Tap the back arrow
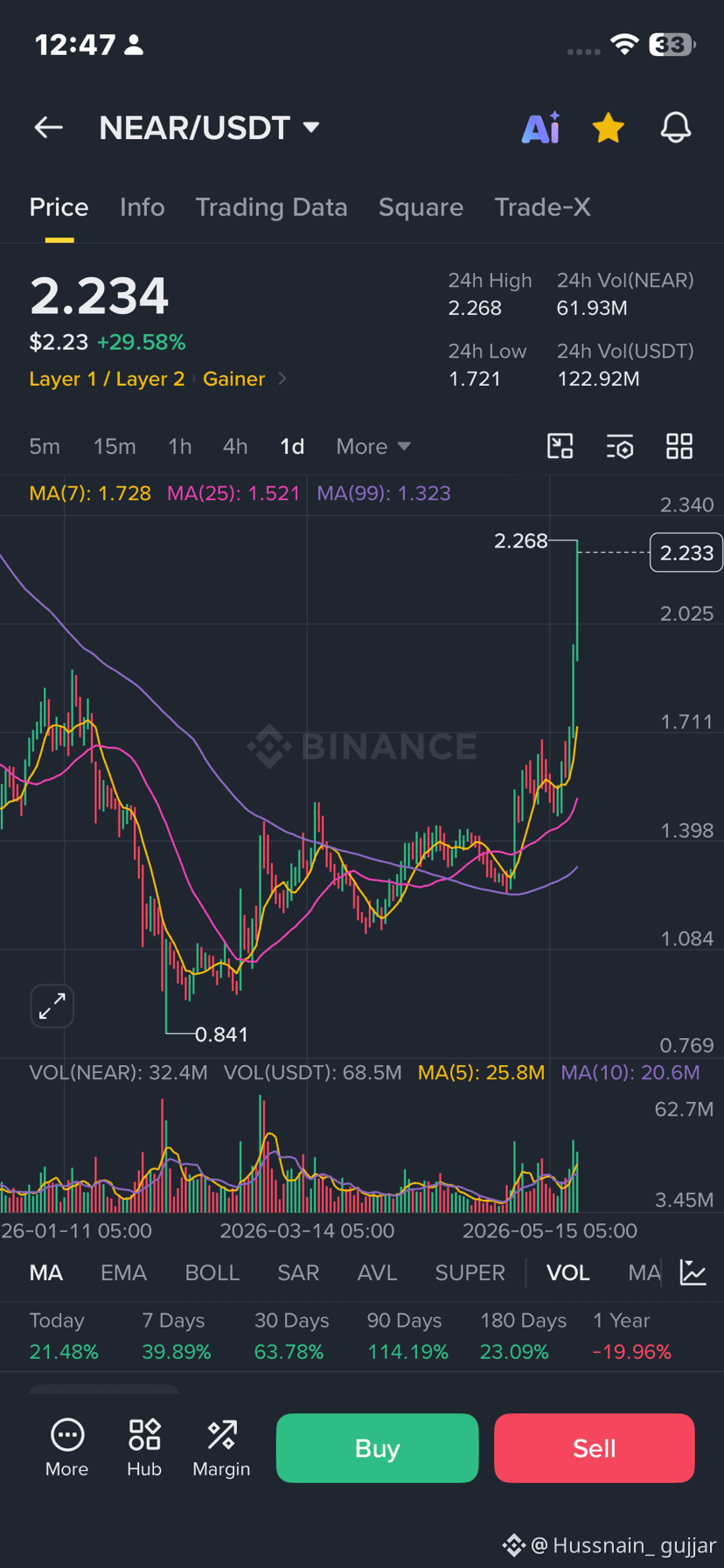724x1568 pixels. coord(48,128)
